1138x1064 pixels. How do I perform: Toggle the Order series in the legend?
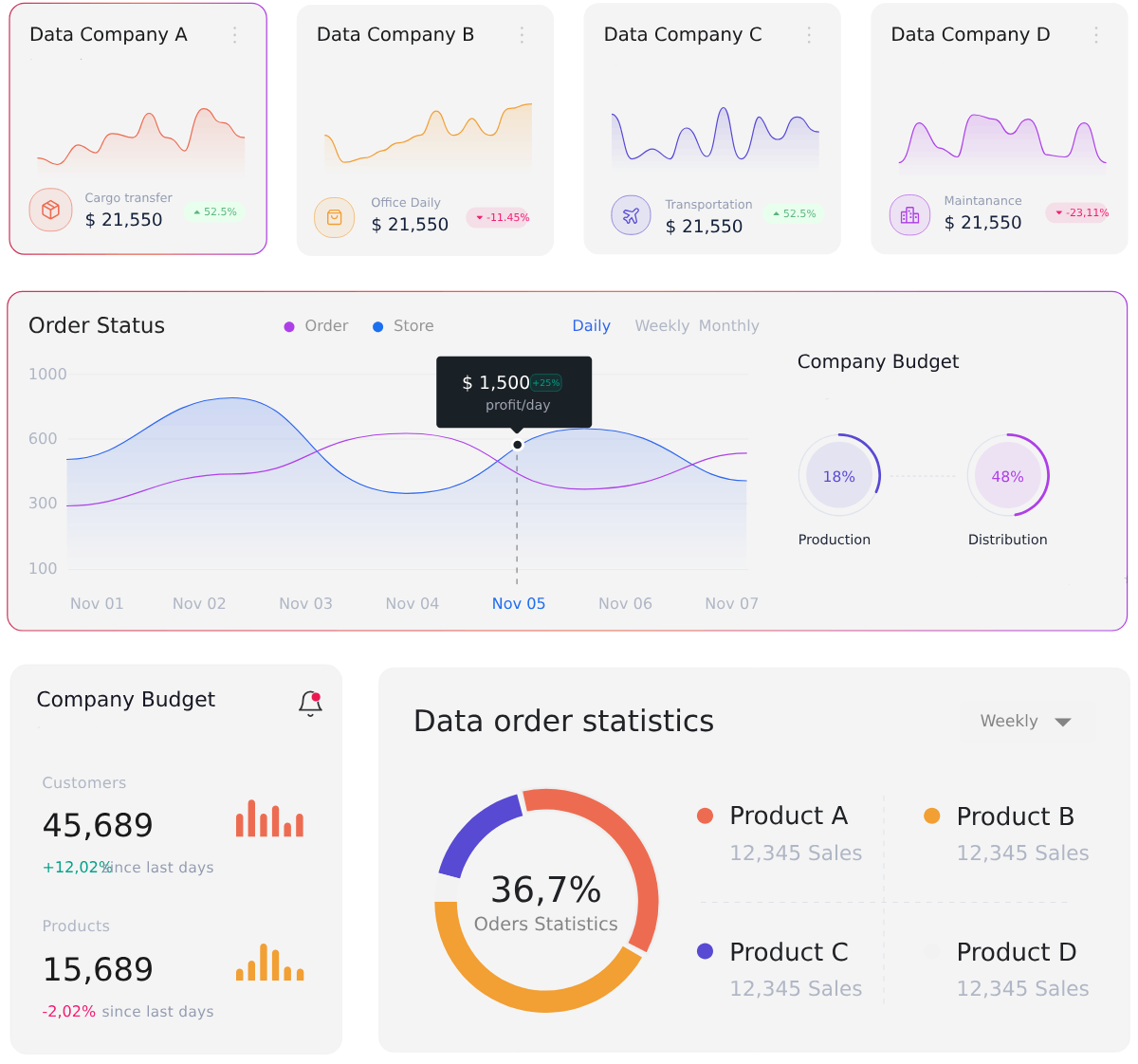(x=317, y=326)
